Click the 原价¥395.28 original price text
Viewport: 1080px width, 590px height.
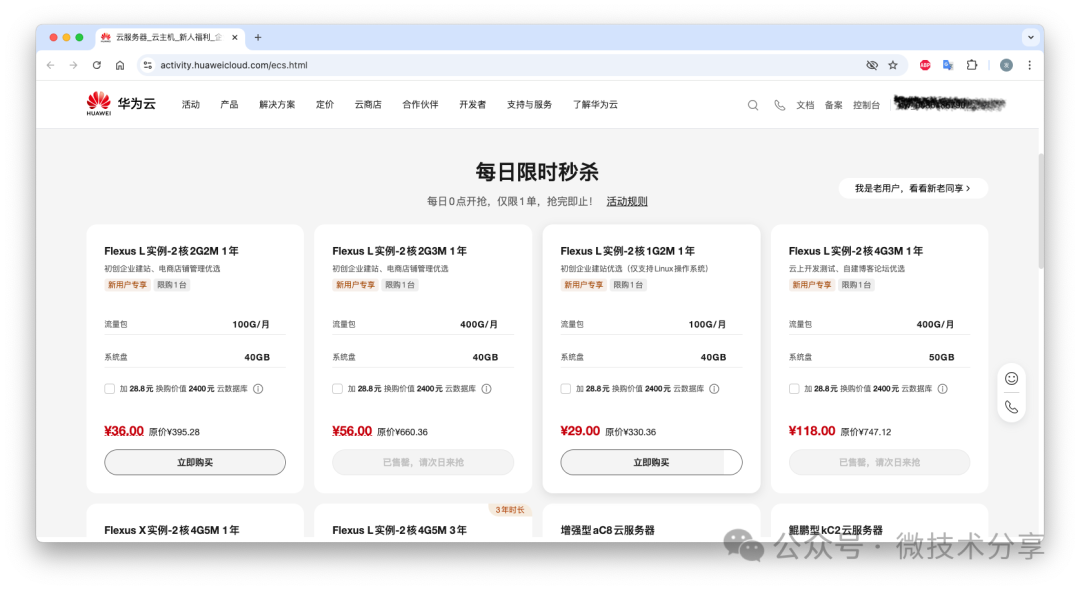174,432
